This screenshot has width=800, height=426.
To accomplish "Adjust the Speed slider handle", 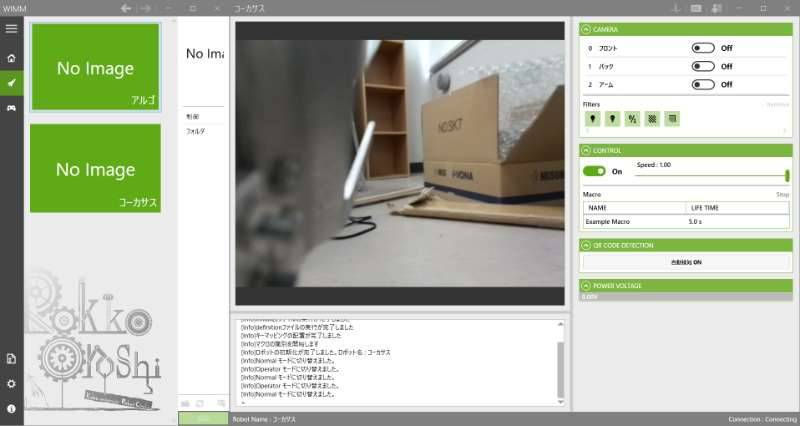I will (x=787, y=176).
